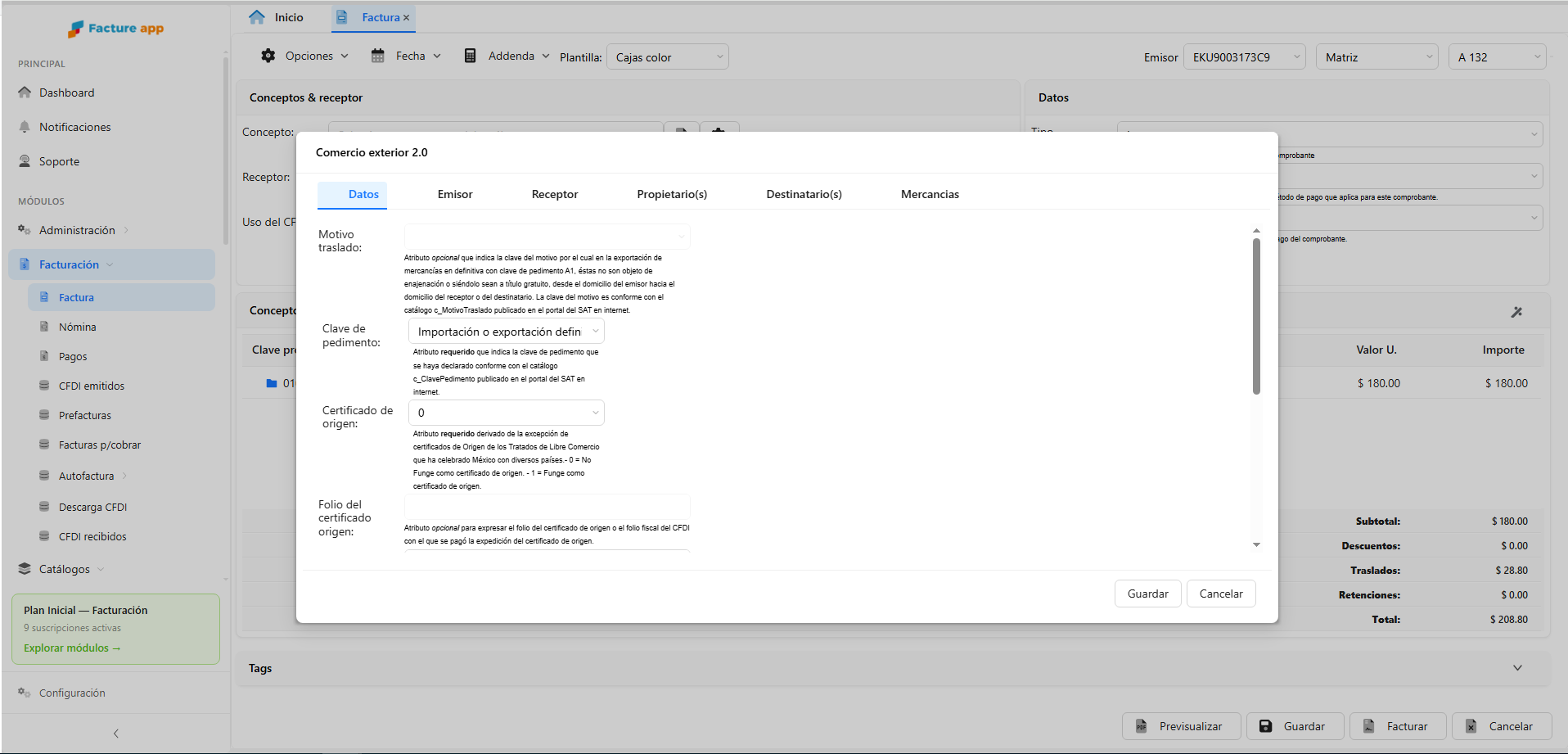Click the Nómina sidebar icon
The image size is (1568, 754).
click(44, 327)
